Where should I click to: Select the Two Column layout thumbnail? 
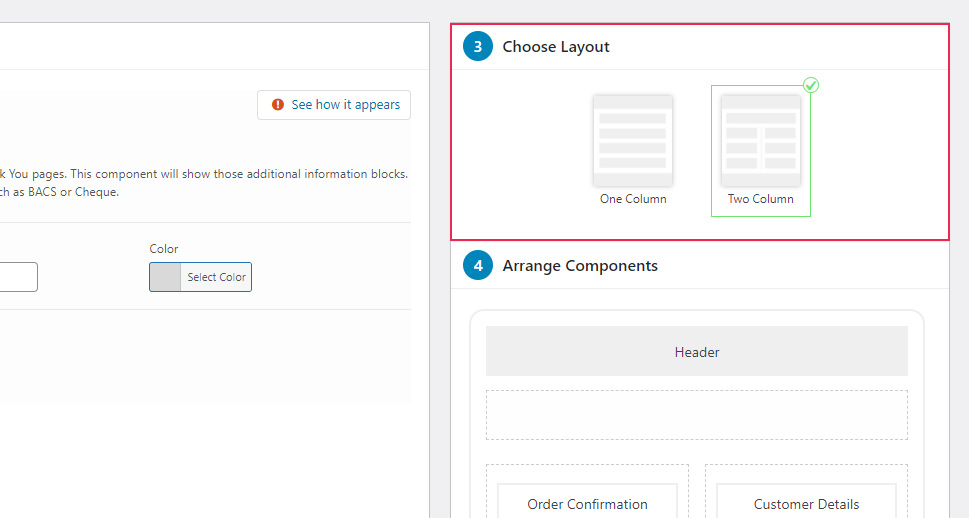pyautogui.click(x=761, y=141)
